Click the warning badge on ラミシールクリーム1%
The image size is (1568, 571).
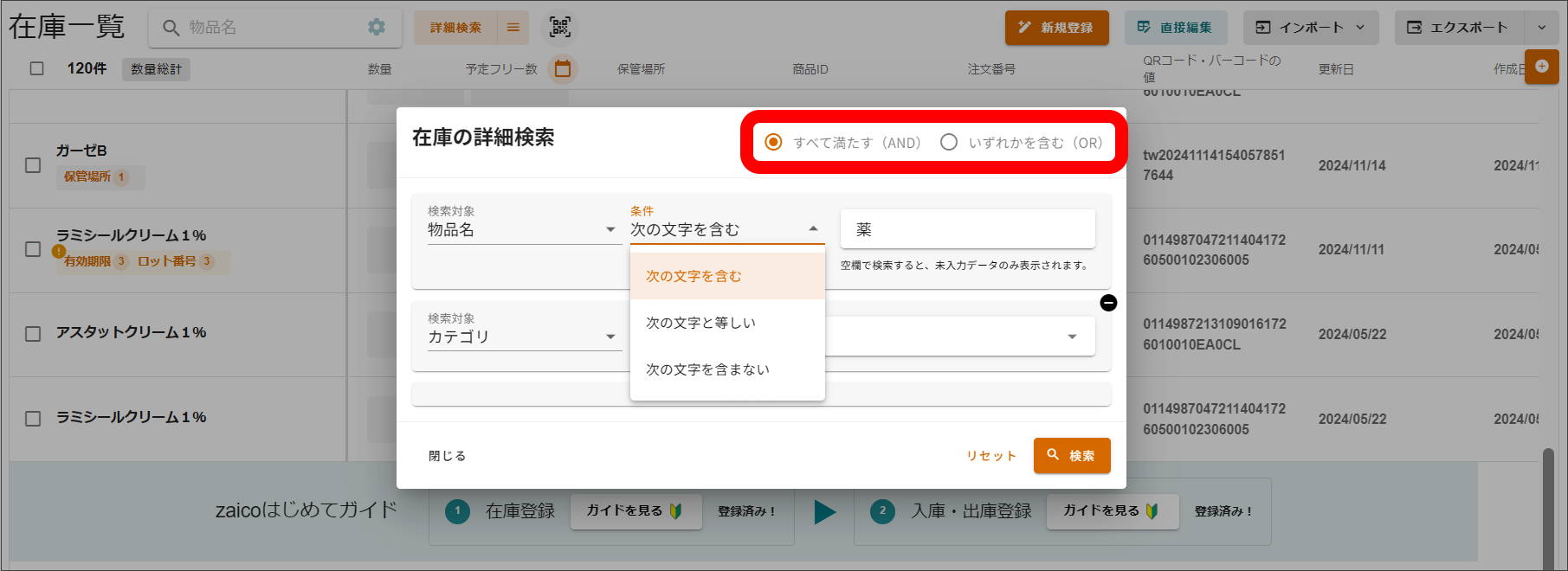[58, 251]
